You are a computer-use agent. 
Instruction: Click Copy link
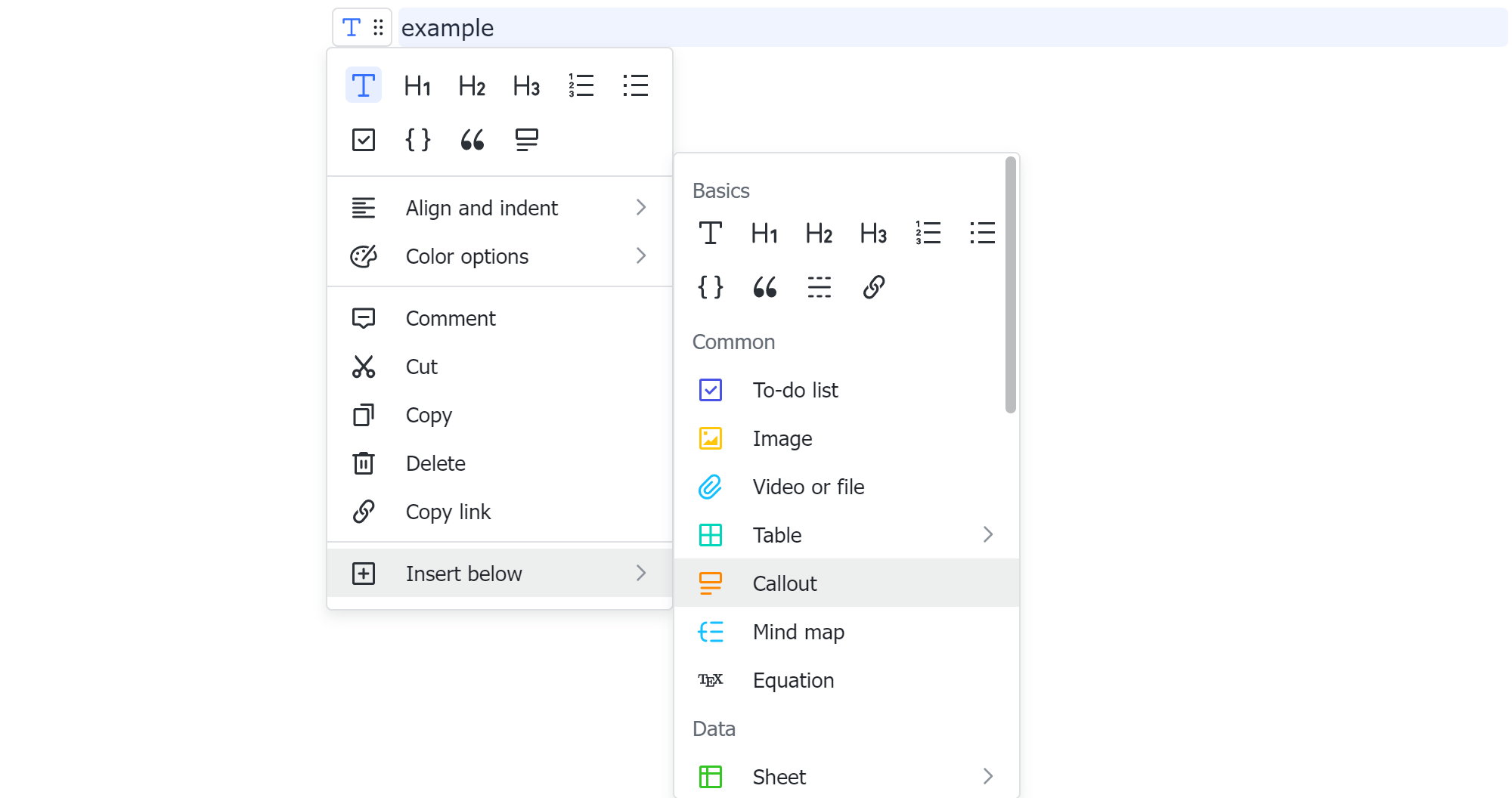tap(448, 512)
